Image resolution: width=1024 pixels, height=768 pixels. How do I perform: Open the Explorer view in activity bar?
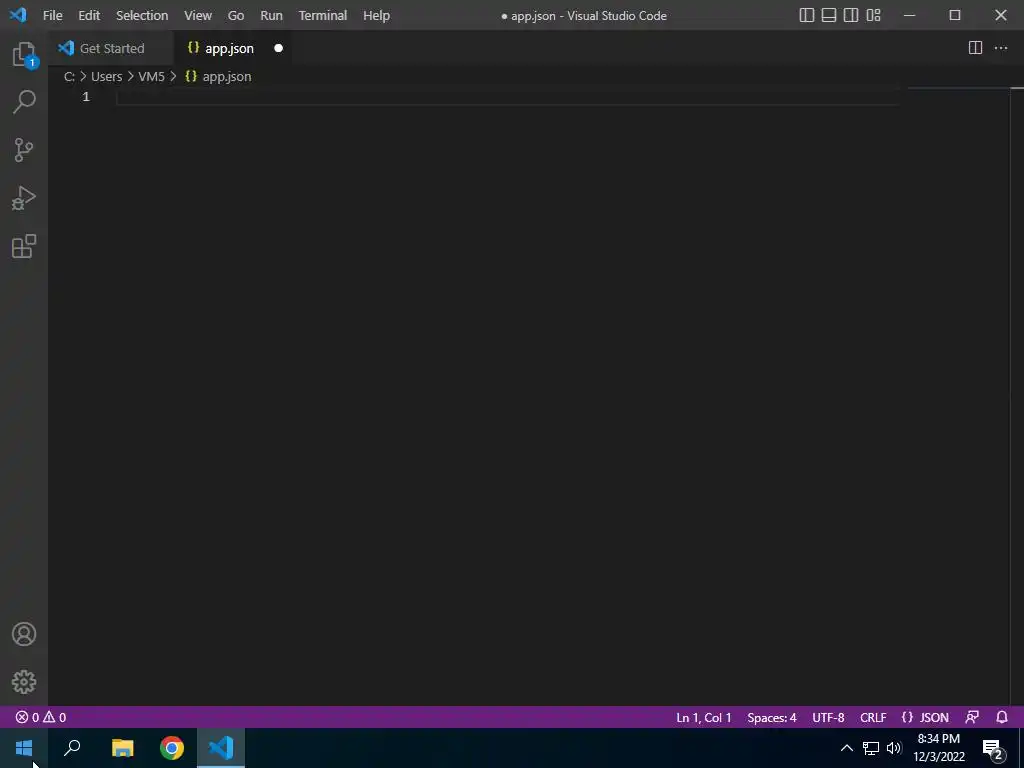point(24,54)
